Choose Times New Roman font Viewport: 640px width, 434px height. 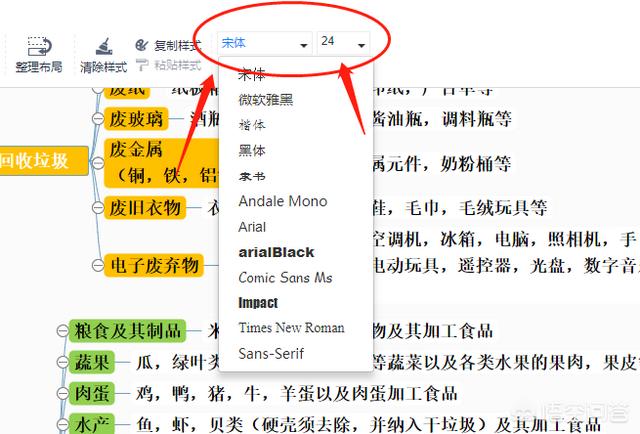(291, 327)
